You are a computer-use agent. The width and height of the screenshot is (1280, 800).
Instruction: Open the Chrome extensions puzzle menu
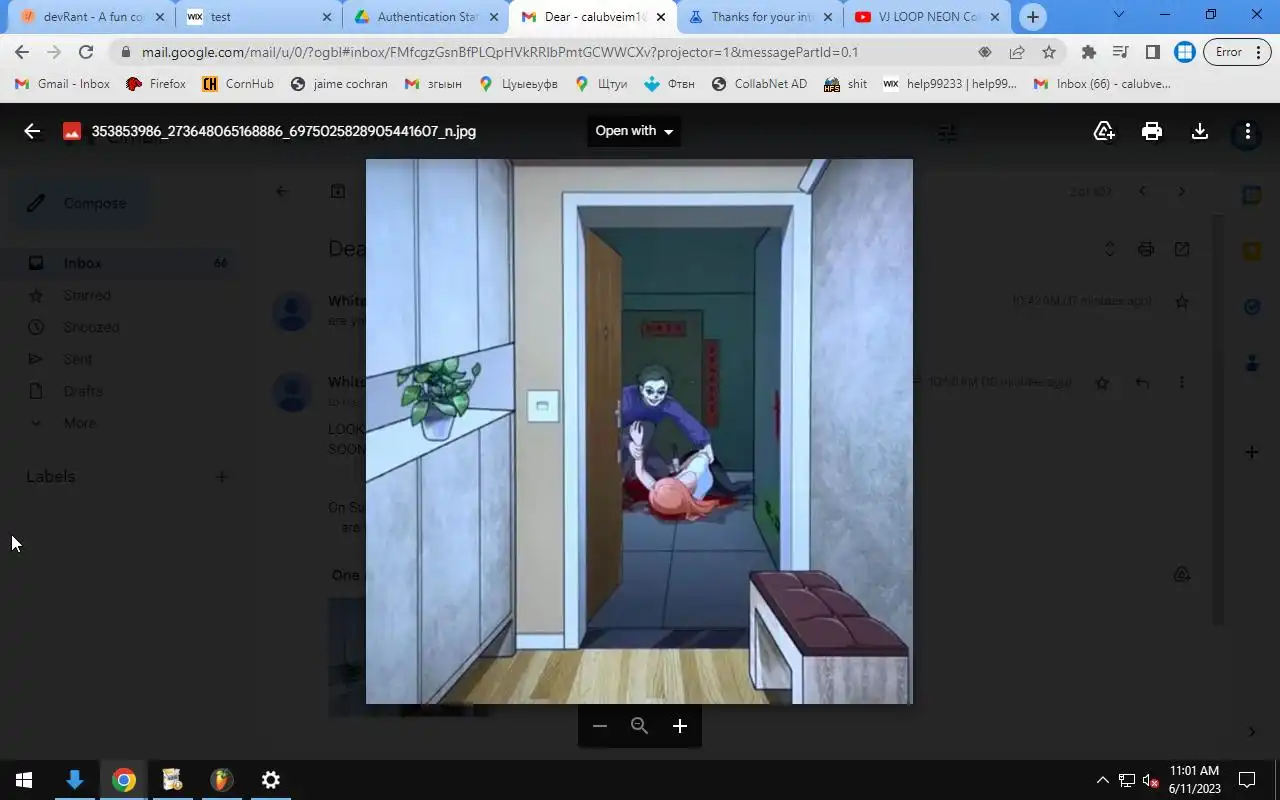1089,52
